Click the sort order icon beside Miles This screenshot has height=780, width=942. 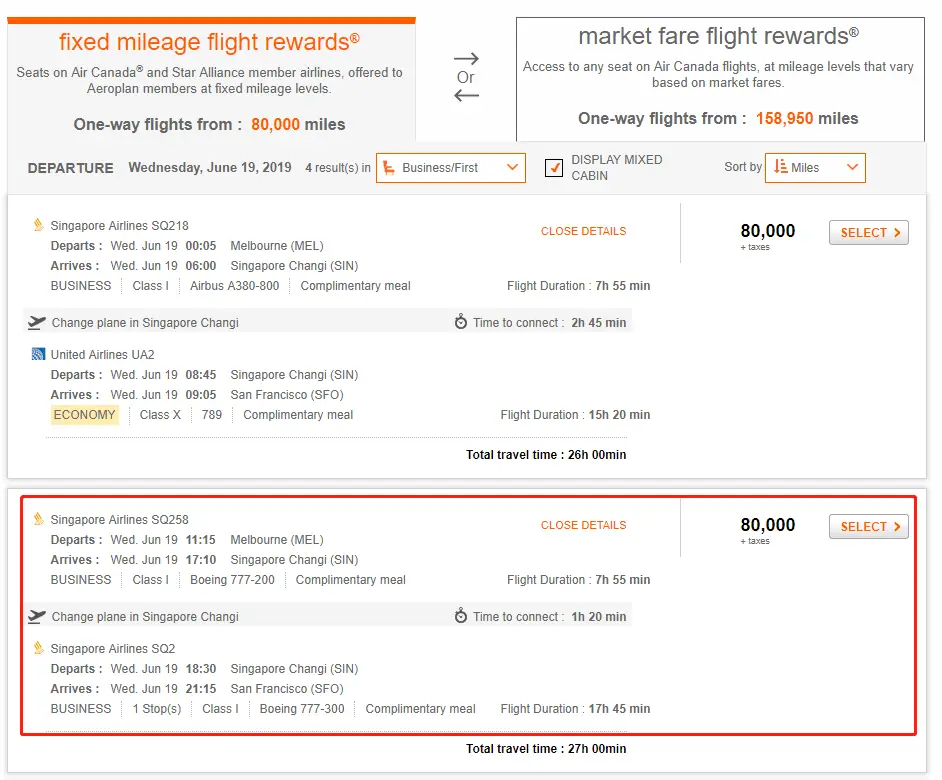(780, 166)
